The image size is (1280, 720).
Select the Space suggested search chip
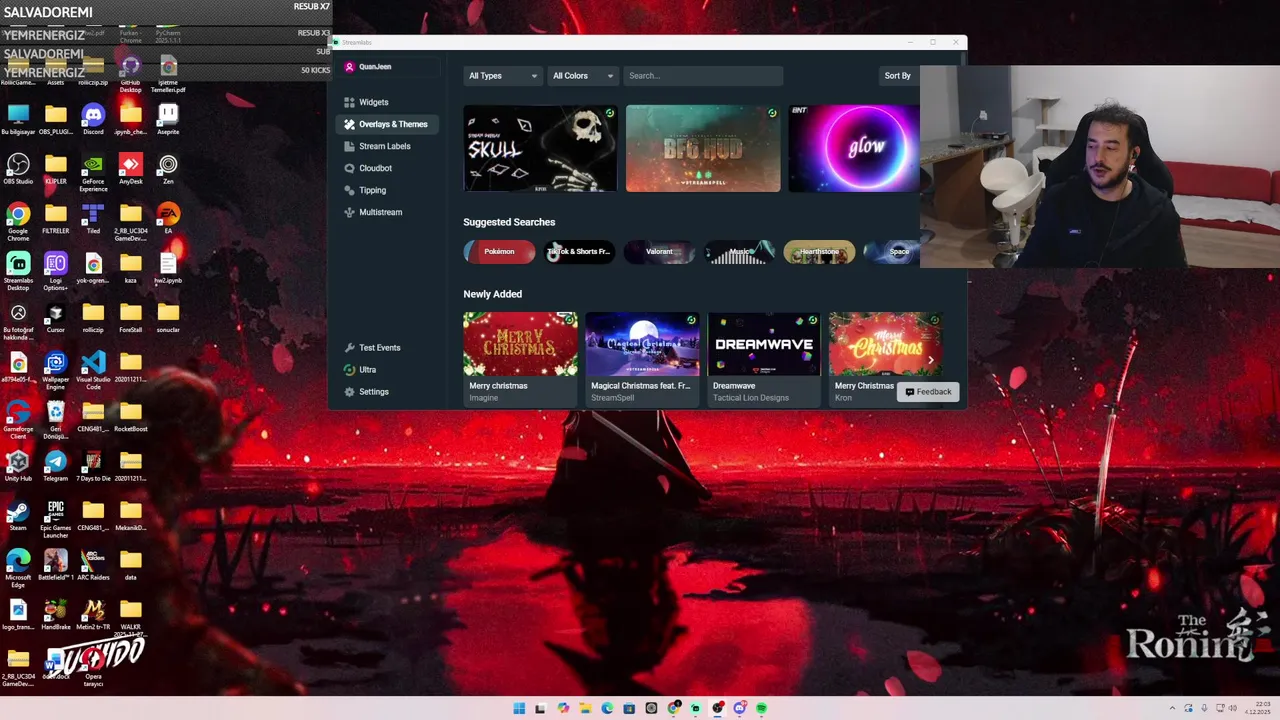tap(892, 252)
